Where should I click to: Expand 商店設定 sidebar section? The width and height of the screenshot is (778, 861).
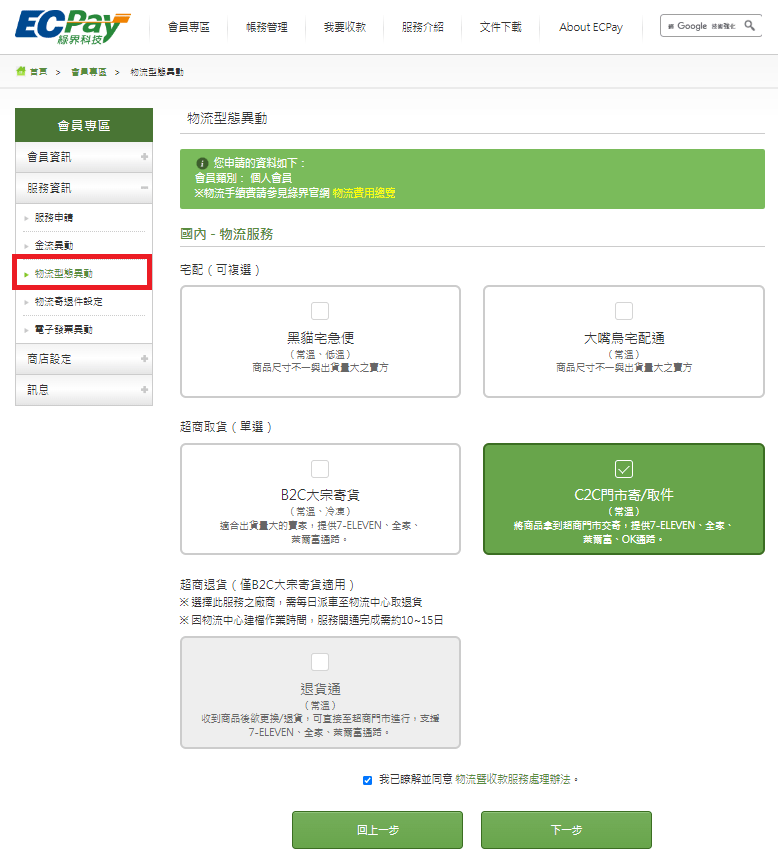click(x=84, y=359)
